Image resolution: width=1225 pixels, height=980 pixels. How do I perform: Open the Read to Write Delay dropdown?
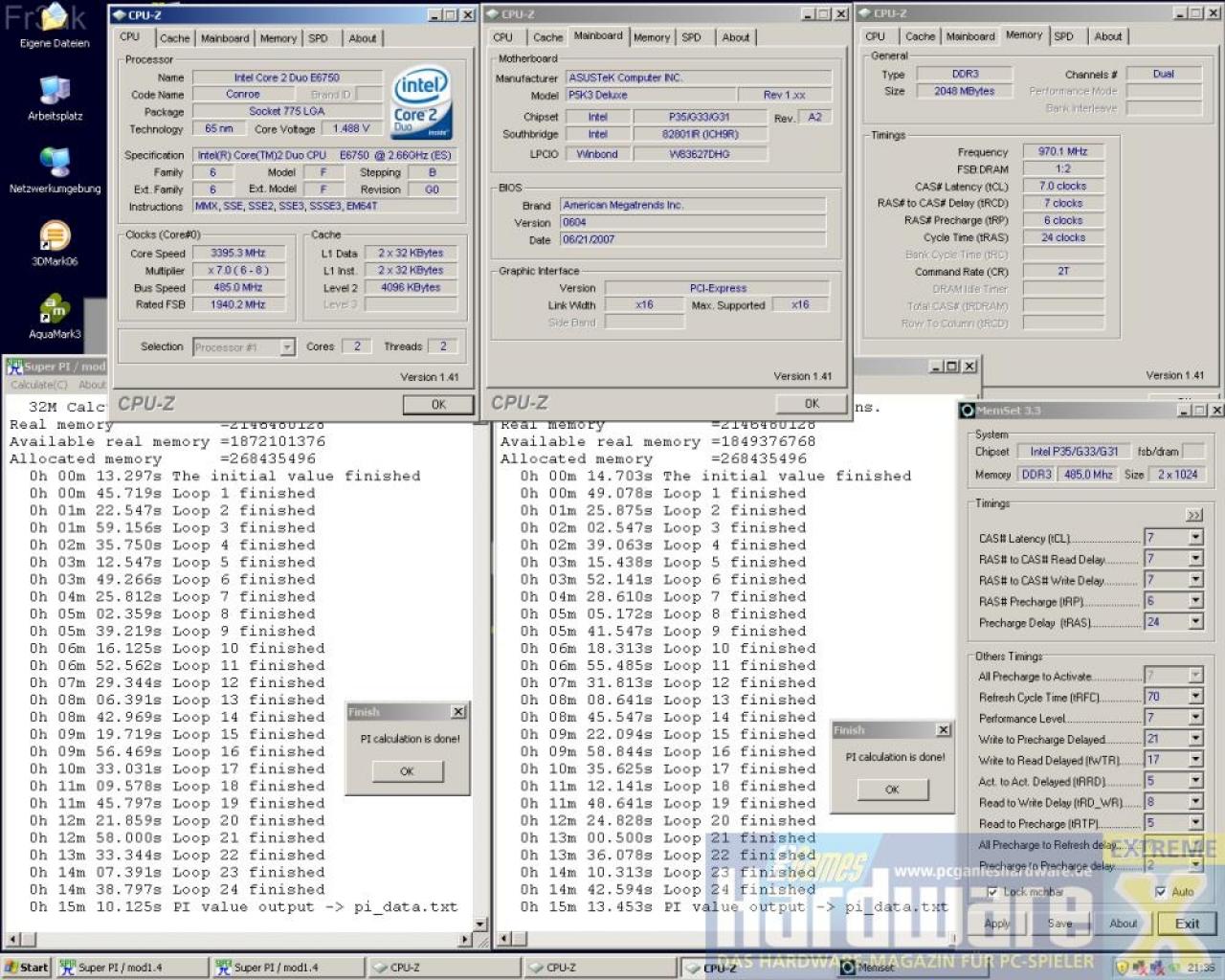(x=1195, y=802)
